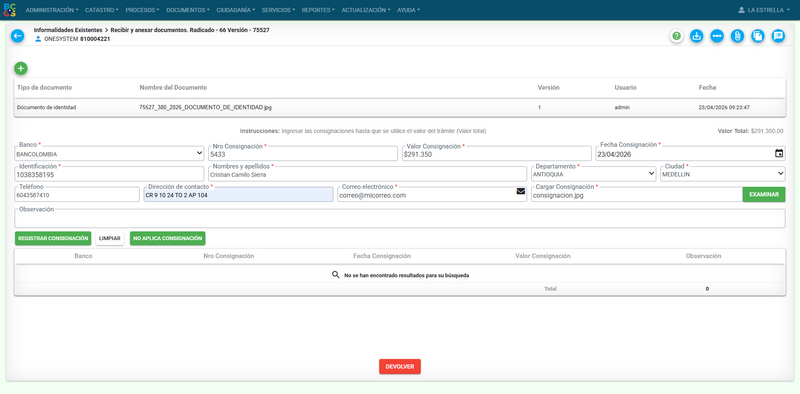The image size is (800, 394).
Task: Open the green help question-mark icon
Action: 677,36
